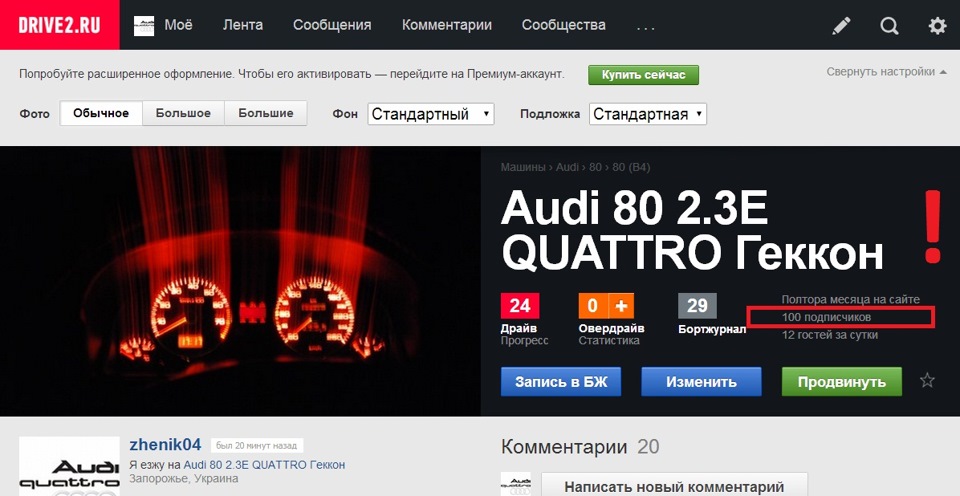Screen dimensions: 960x496
Task: Click the DRIVE2.RU logo
Action: pos(59,24)
